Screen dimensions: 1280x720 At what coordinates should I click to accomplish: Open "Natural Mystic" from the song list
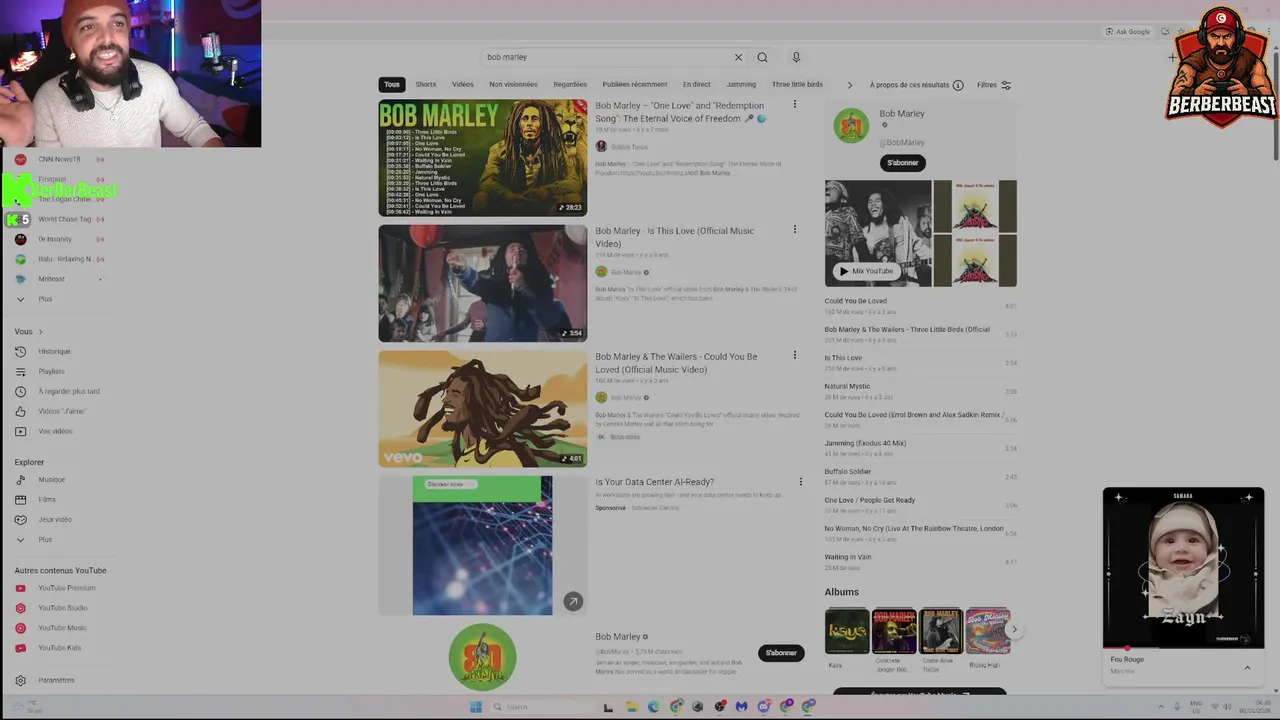[847, 386]
